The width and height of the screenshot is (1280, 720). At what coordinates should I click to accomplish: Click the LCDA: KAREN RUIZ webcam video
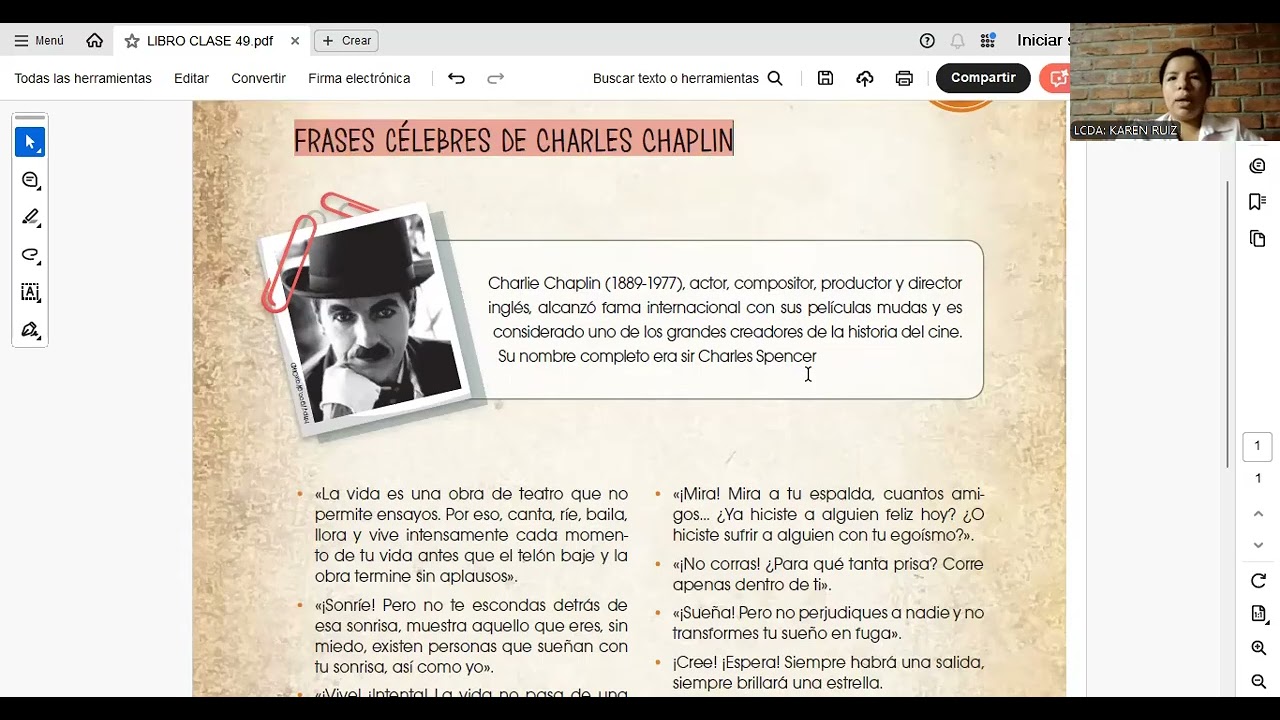coord(1175,82)
